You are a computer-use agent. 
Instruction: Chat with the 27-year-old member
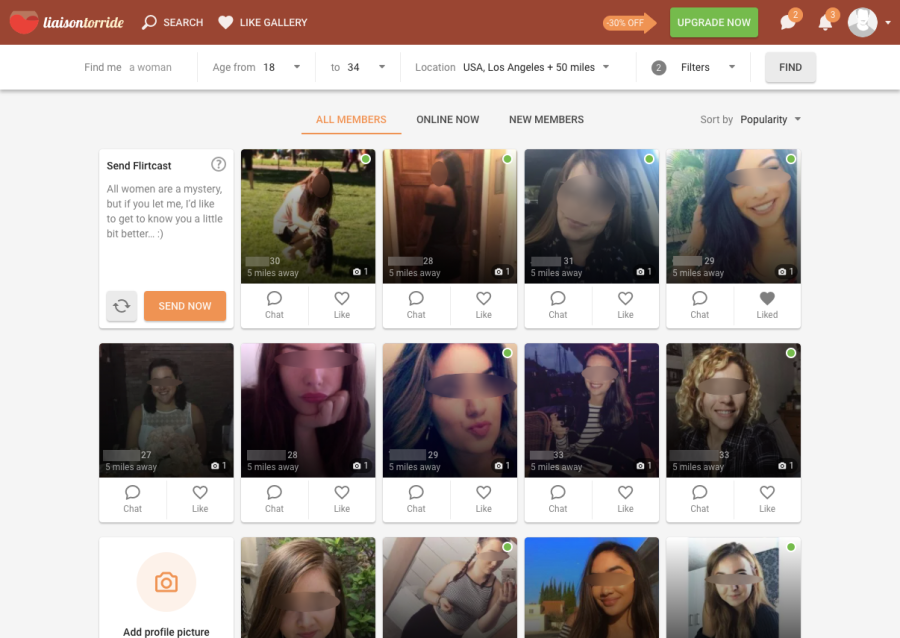click(133, 500)
